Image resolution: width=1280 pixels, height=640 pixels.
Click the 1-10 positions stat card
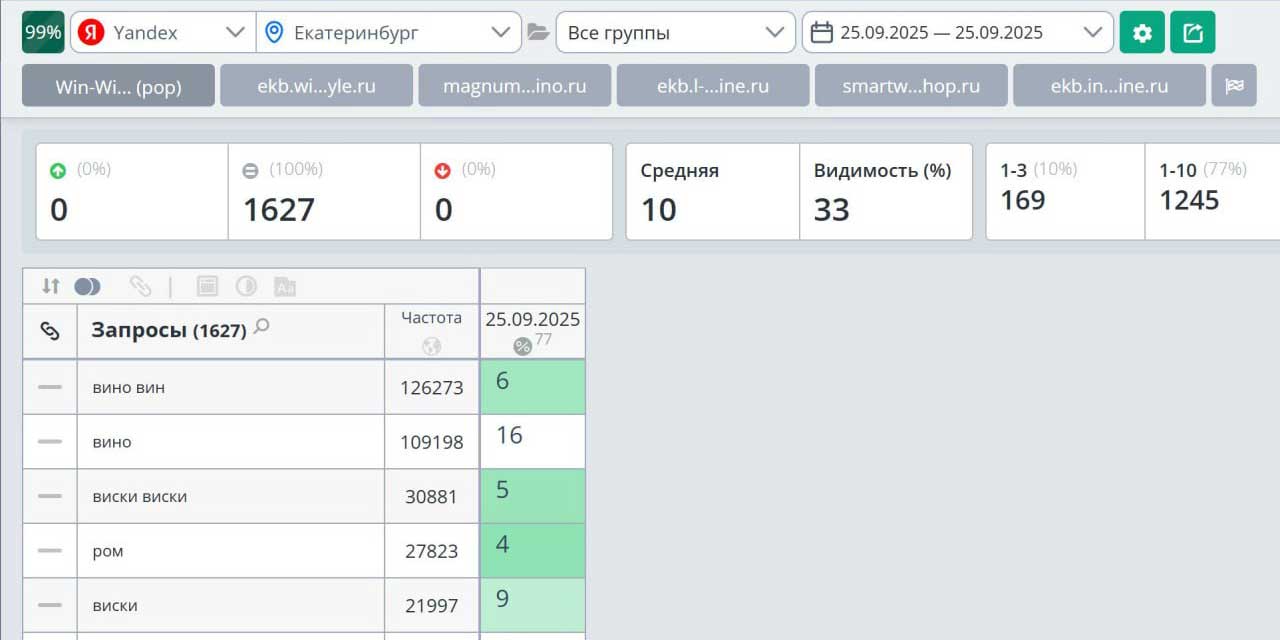(1210, 192)
